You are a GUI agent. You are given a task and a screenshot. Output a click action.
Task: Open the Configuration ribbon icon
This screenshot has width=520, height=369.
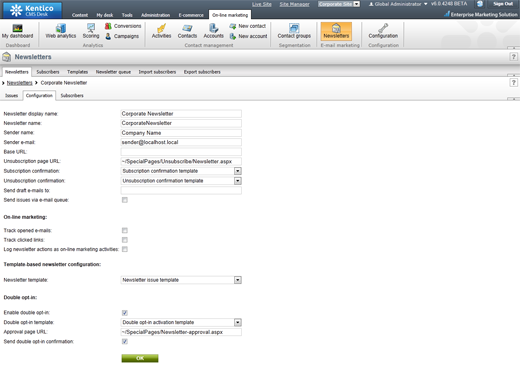tap(383, 31)
